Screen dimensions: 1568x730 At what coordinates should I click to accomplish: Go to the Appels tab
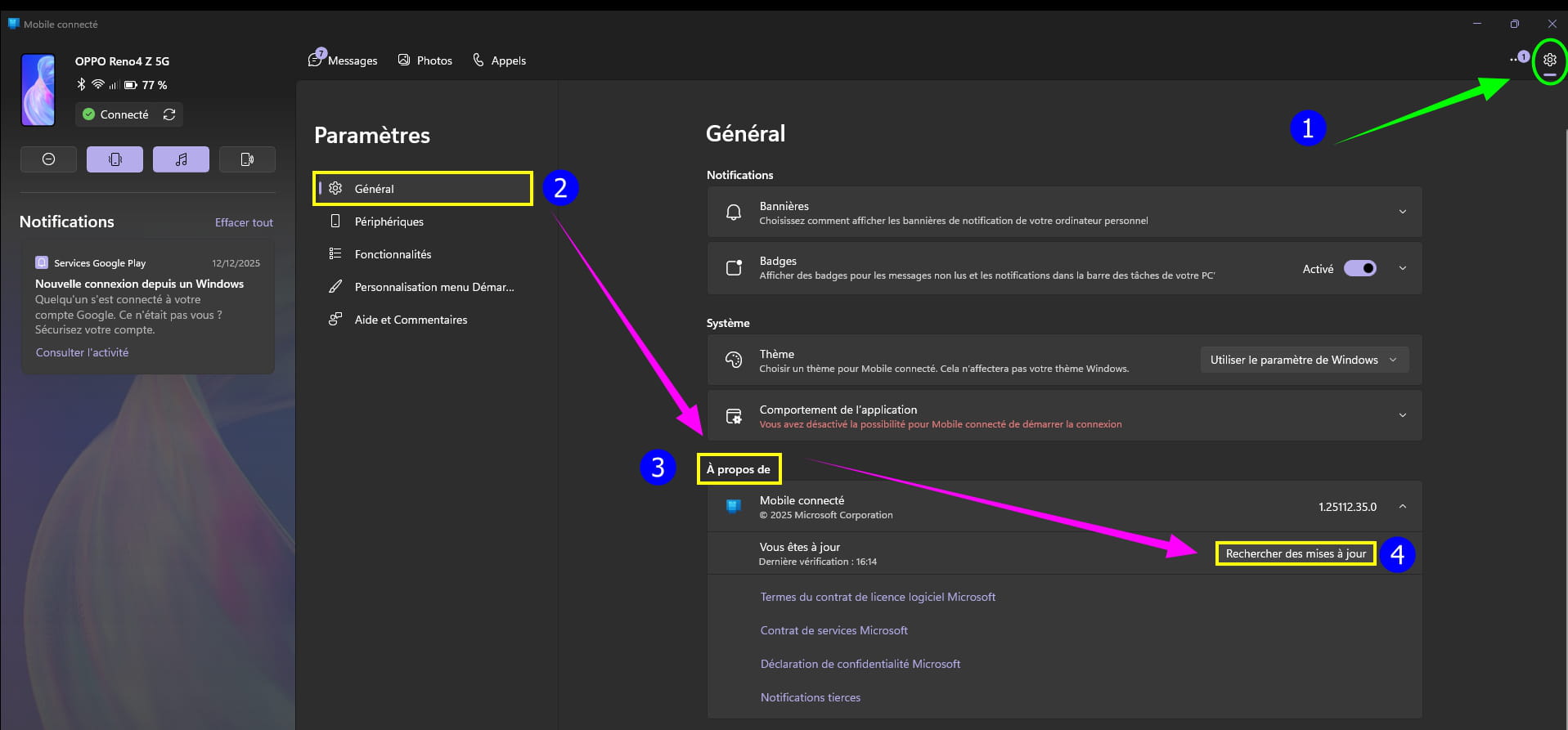pyautogui.click(x=500, y=60)
